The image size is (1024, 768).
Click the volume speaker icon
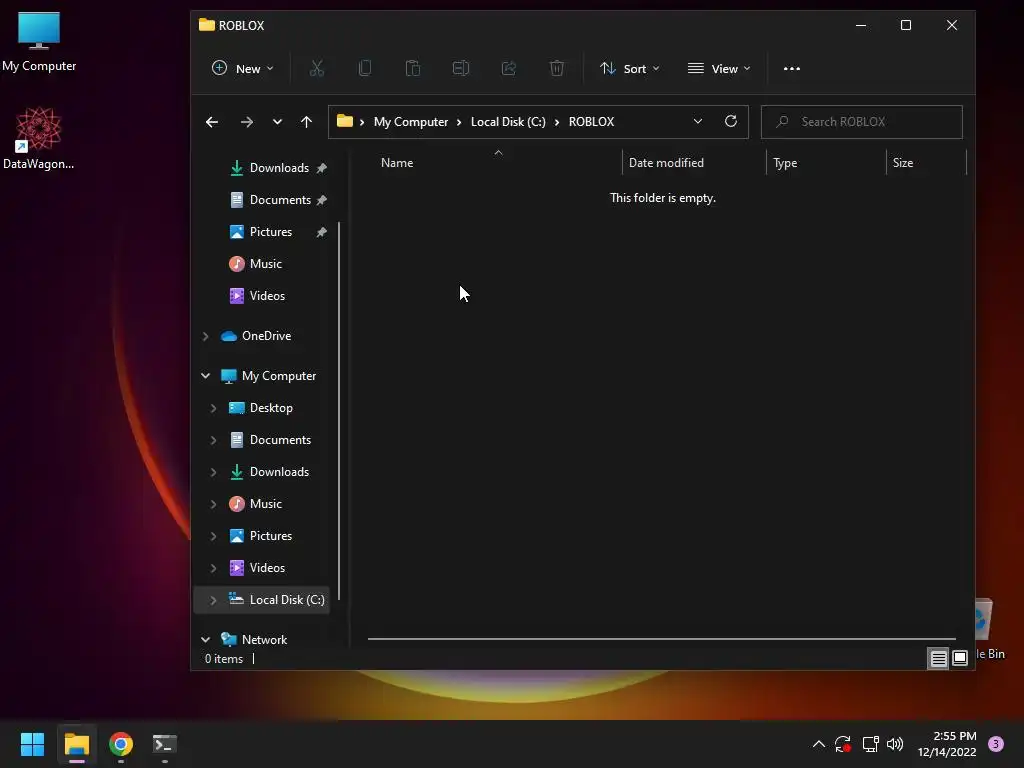pyautogui.click(x=895, y=744)
